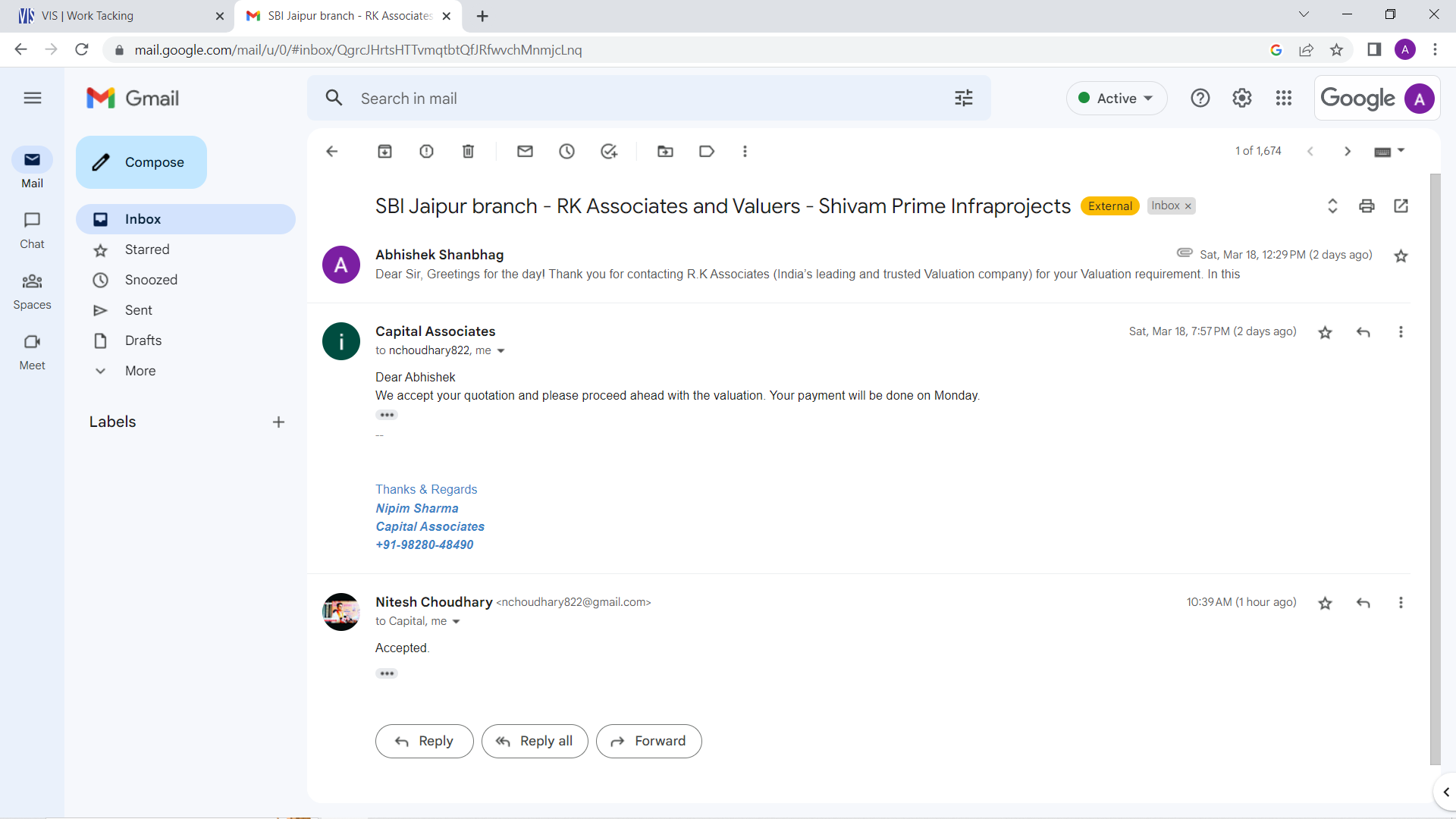Image resolution: width=1456 pixels, height=819 pixels.
Task: Show recipient details for Nitesh's message
Action: click(x=456, y=621)
